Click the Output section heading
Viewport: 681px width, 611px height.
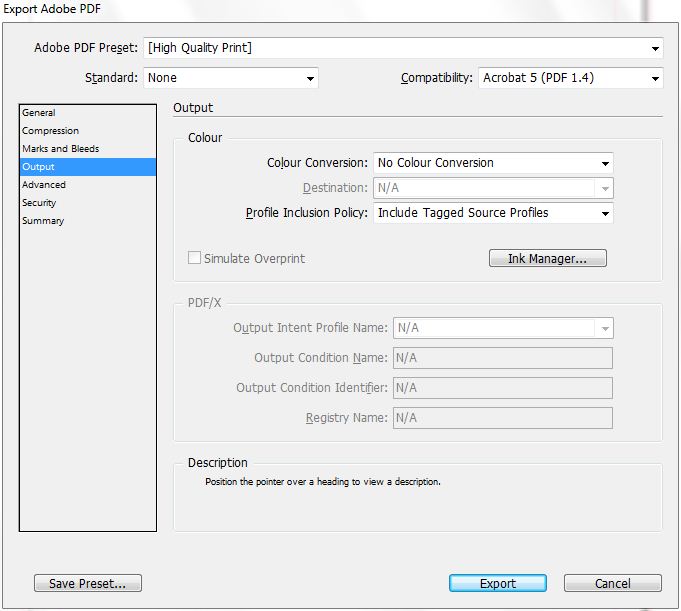point(193,108)
